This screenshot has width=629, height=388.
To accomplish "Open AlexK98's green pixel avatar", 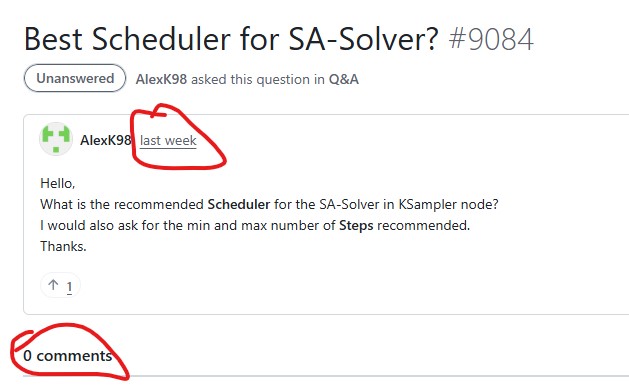I will [56, 139].
